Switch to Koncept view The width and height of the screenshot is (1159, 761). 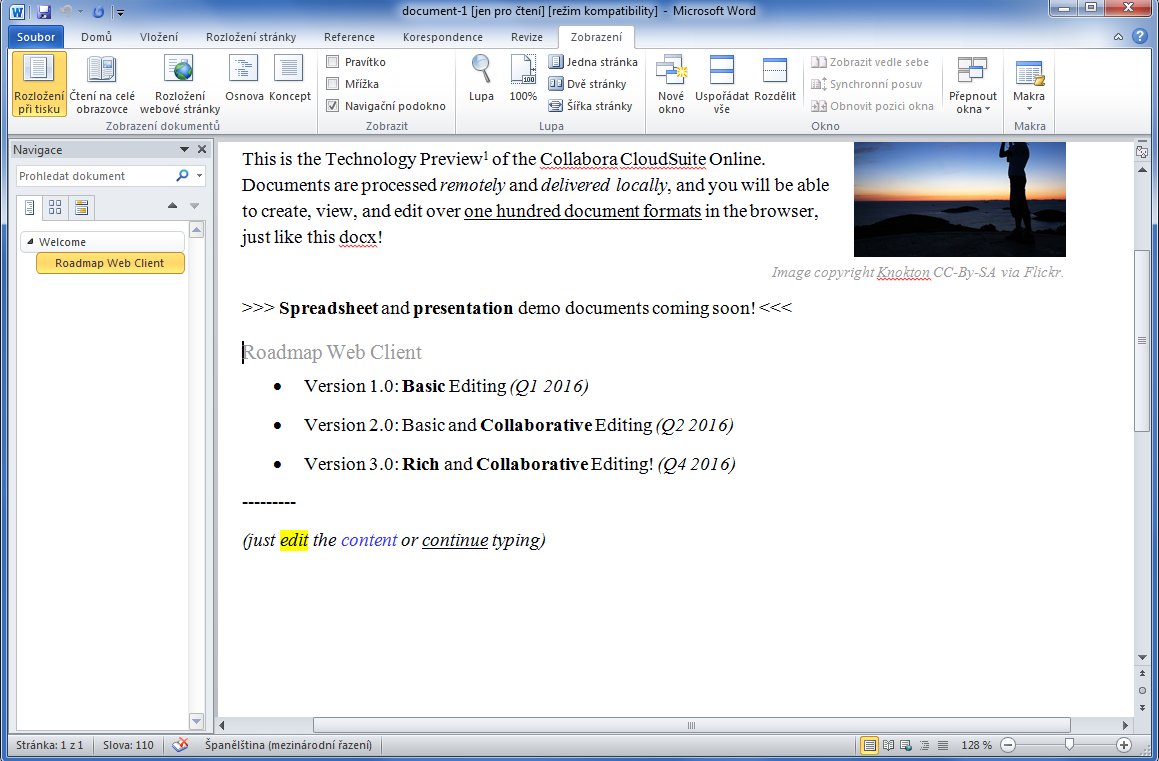point(290,79)
